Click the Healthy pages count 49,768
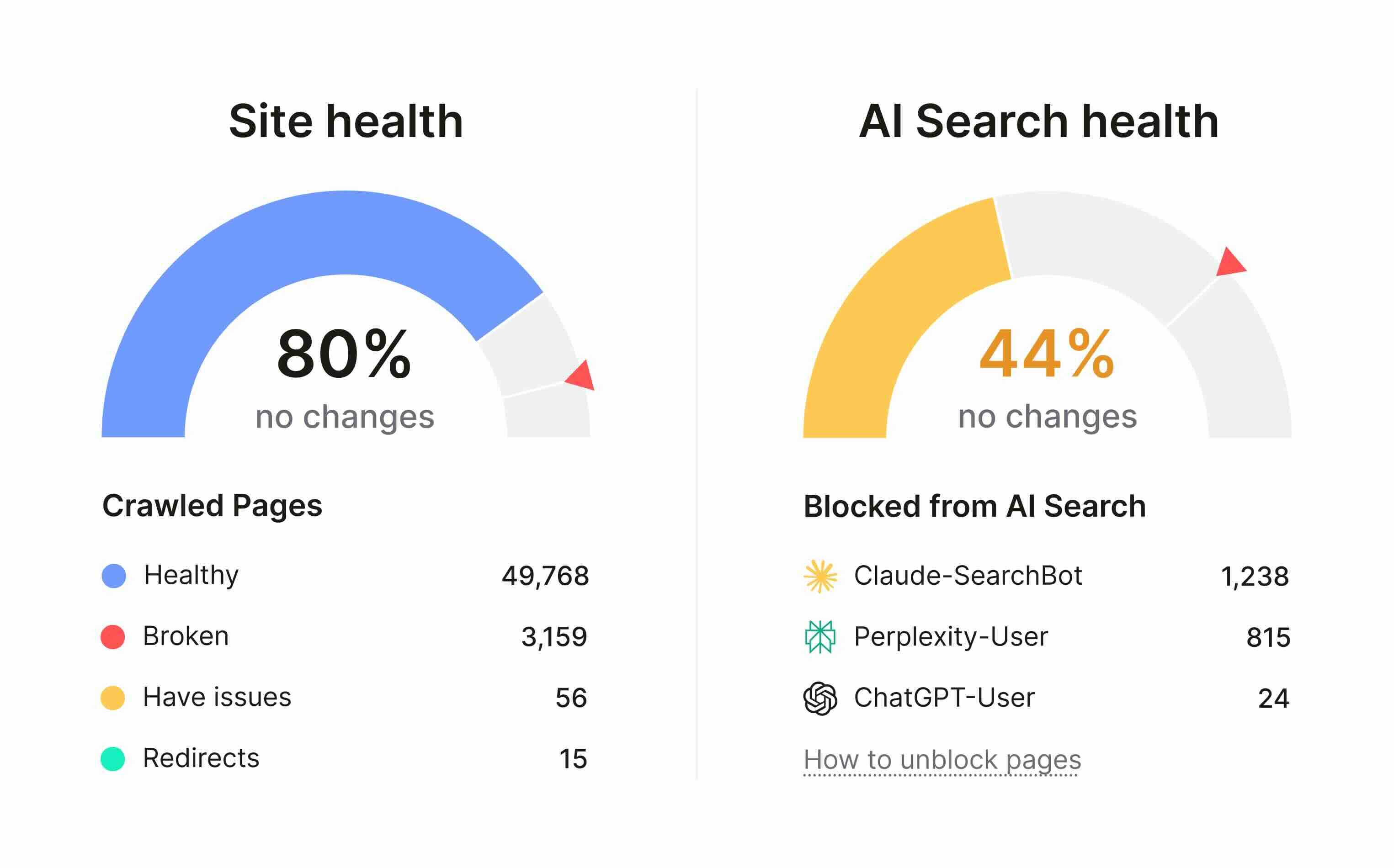 pyautogui.click(x=545, y=576)
